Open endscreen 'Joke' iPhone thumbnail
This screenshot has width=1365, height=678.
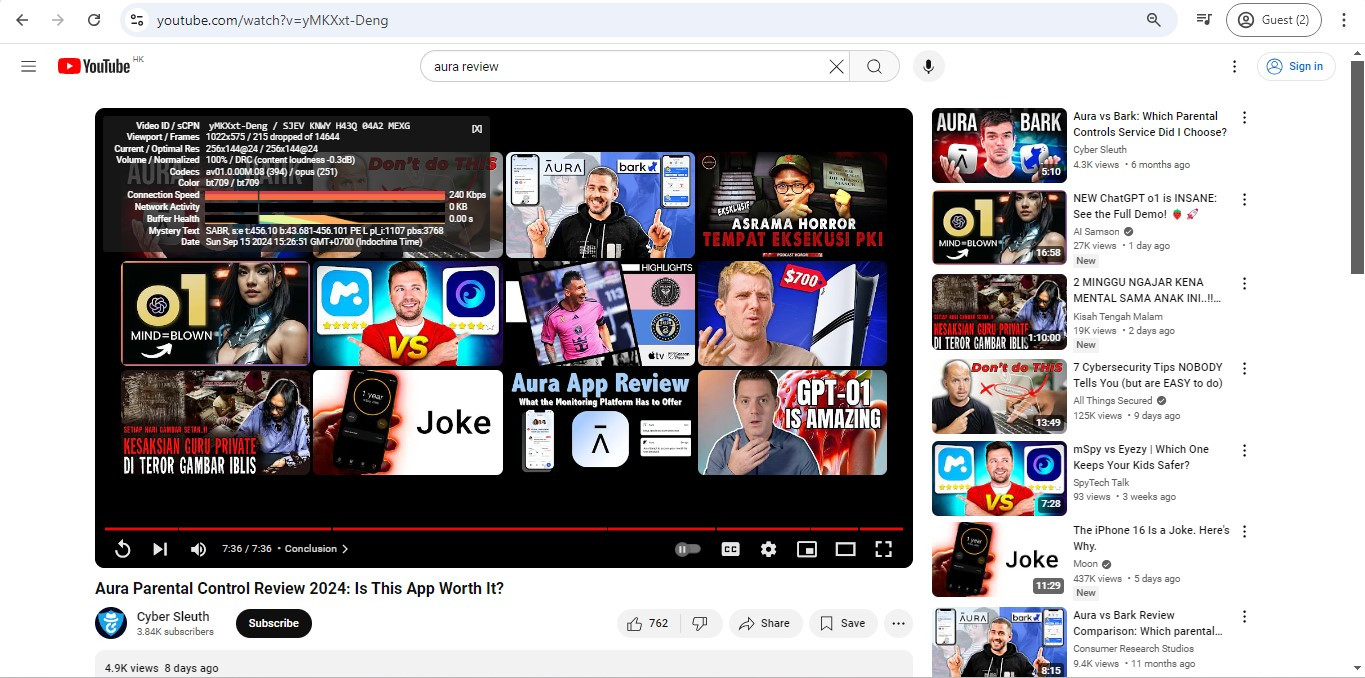point(408,422)
